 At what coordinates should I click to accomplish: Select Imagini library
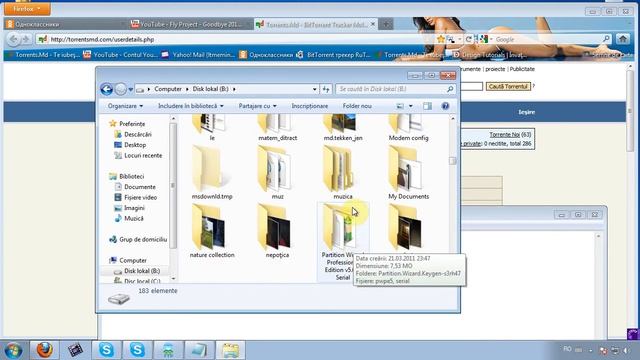(x=129, y=208)
